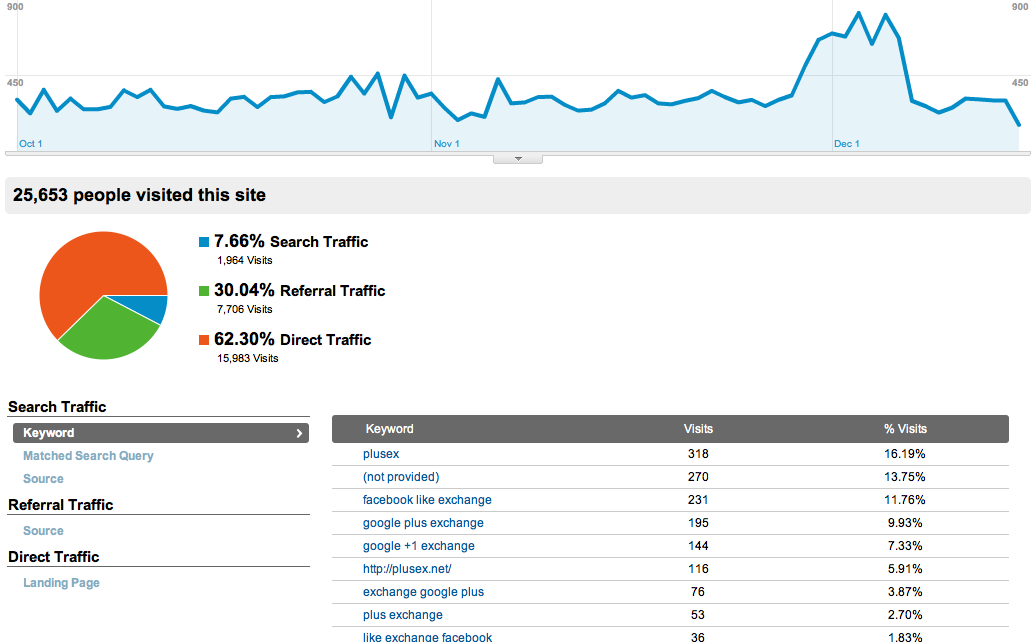
Task: Open Matched Search Query report
Action: click(88, 455)
